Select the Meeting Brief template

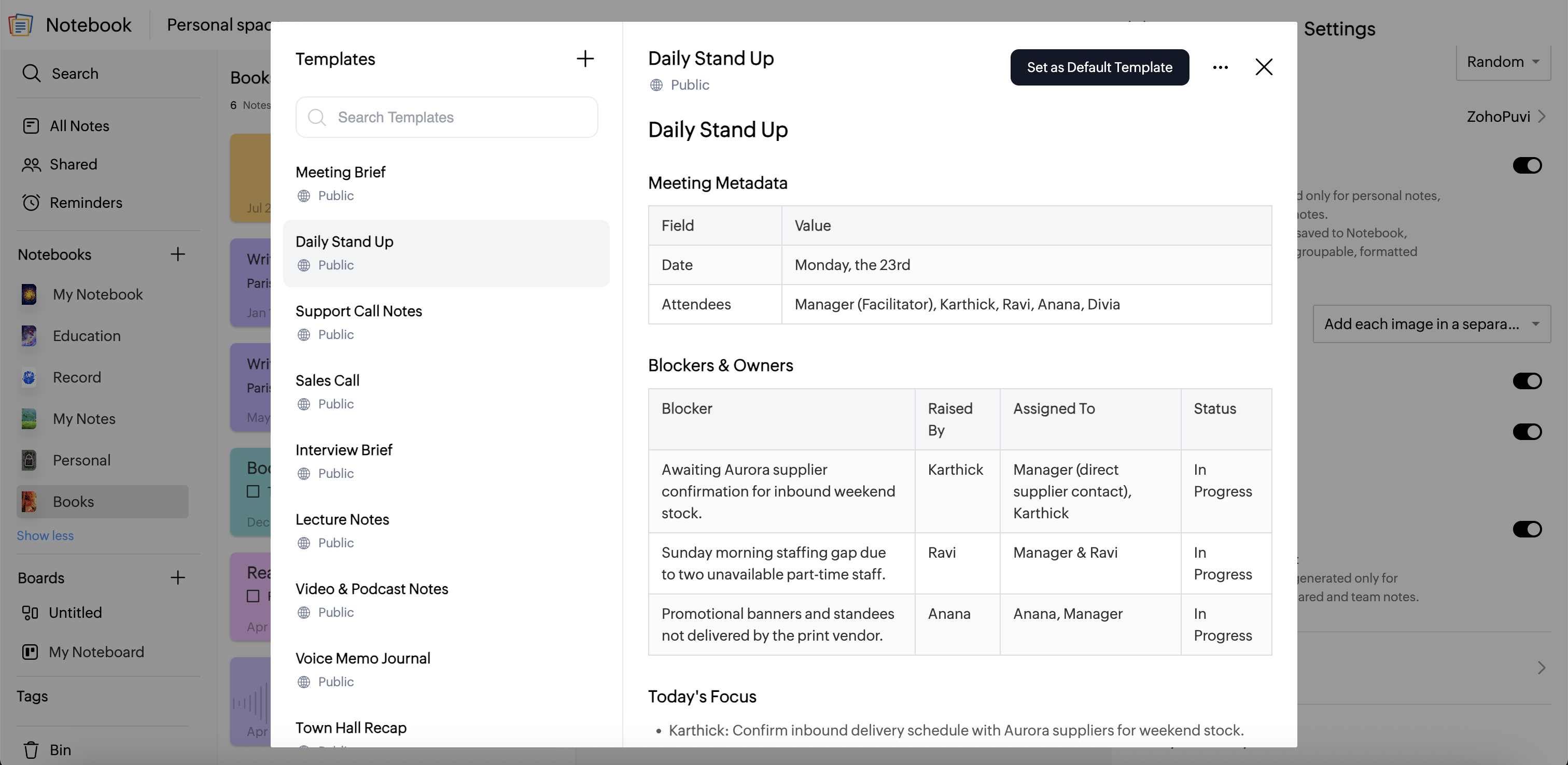[x=446, y=183]
